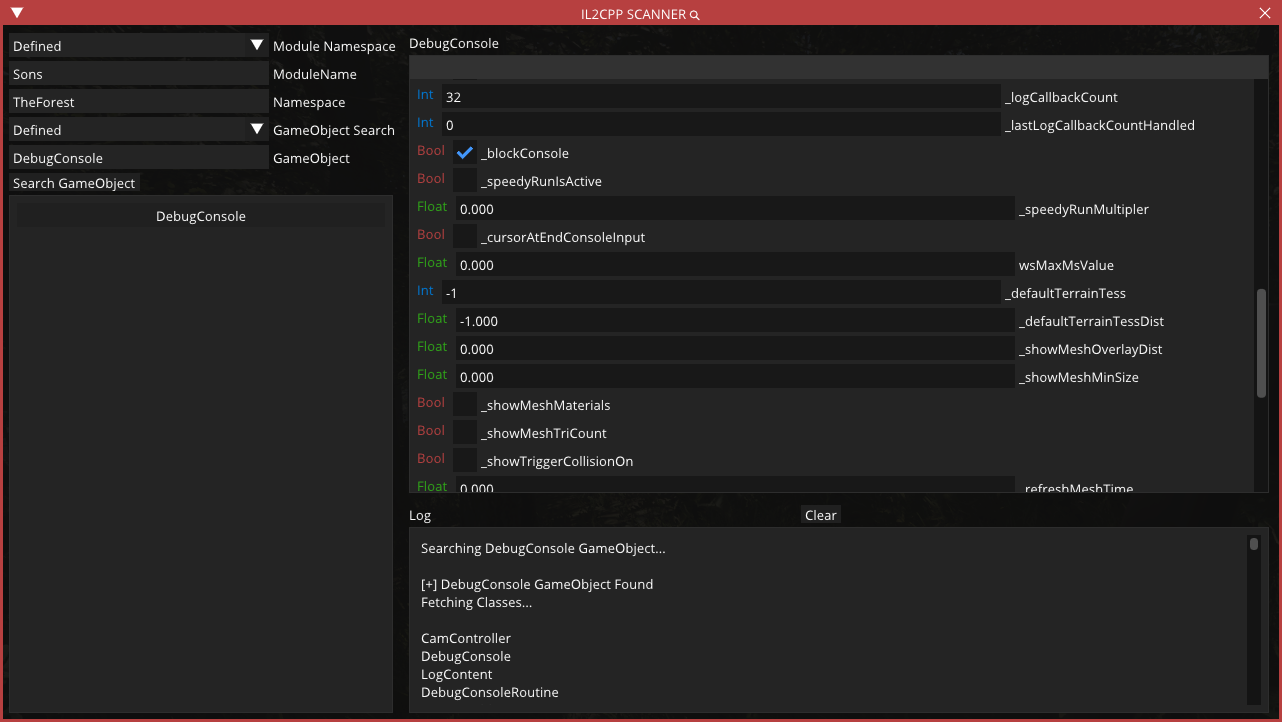Click CamController in the fetched classes list
The image size is (1282, 722).
pos(465,638)
